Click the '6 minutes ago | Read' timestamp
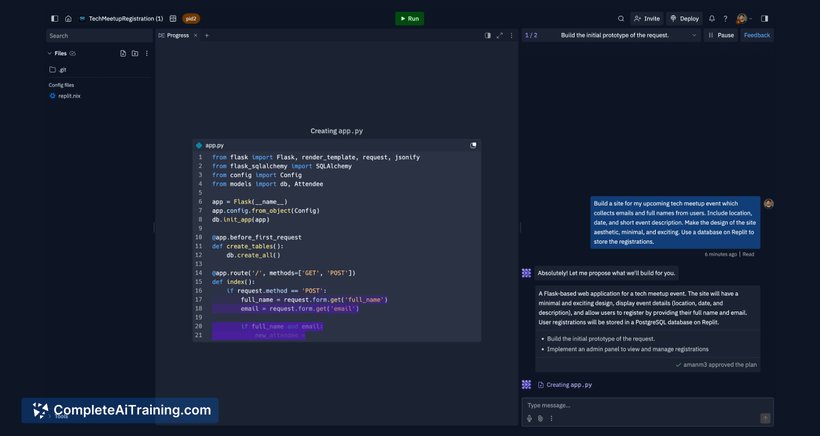Viewport: 820px width, 436px height. coord(730,254)
